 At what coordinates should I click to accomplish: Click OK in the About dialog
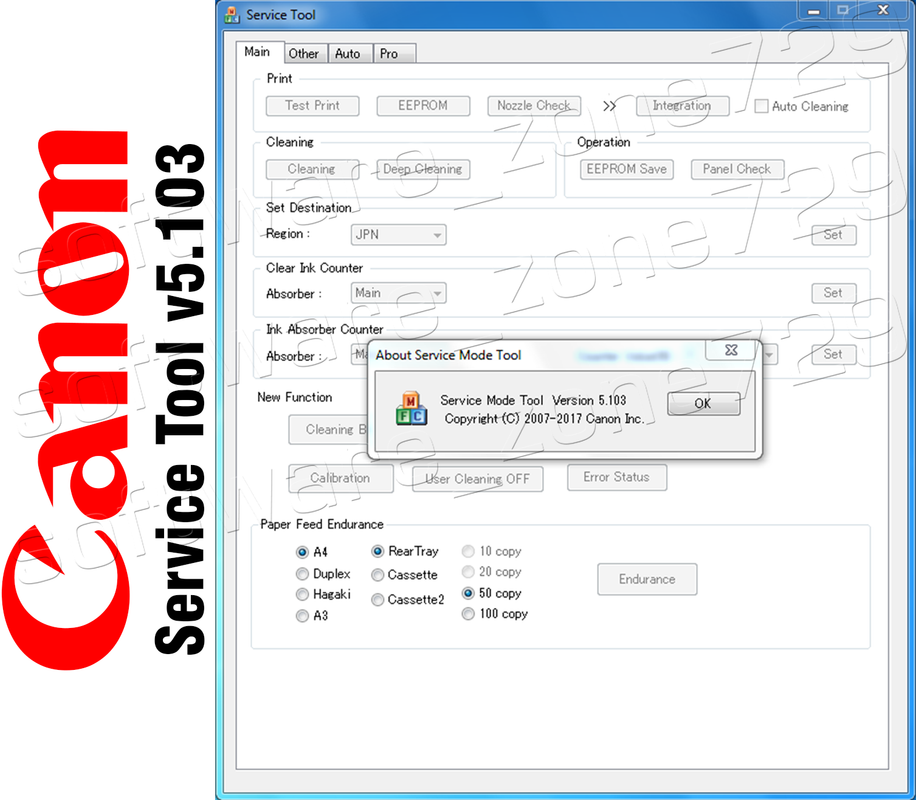coord(703,403)
